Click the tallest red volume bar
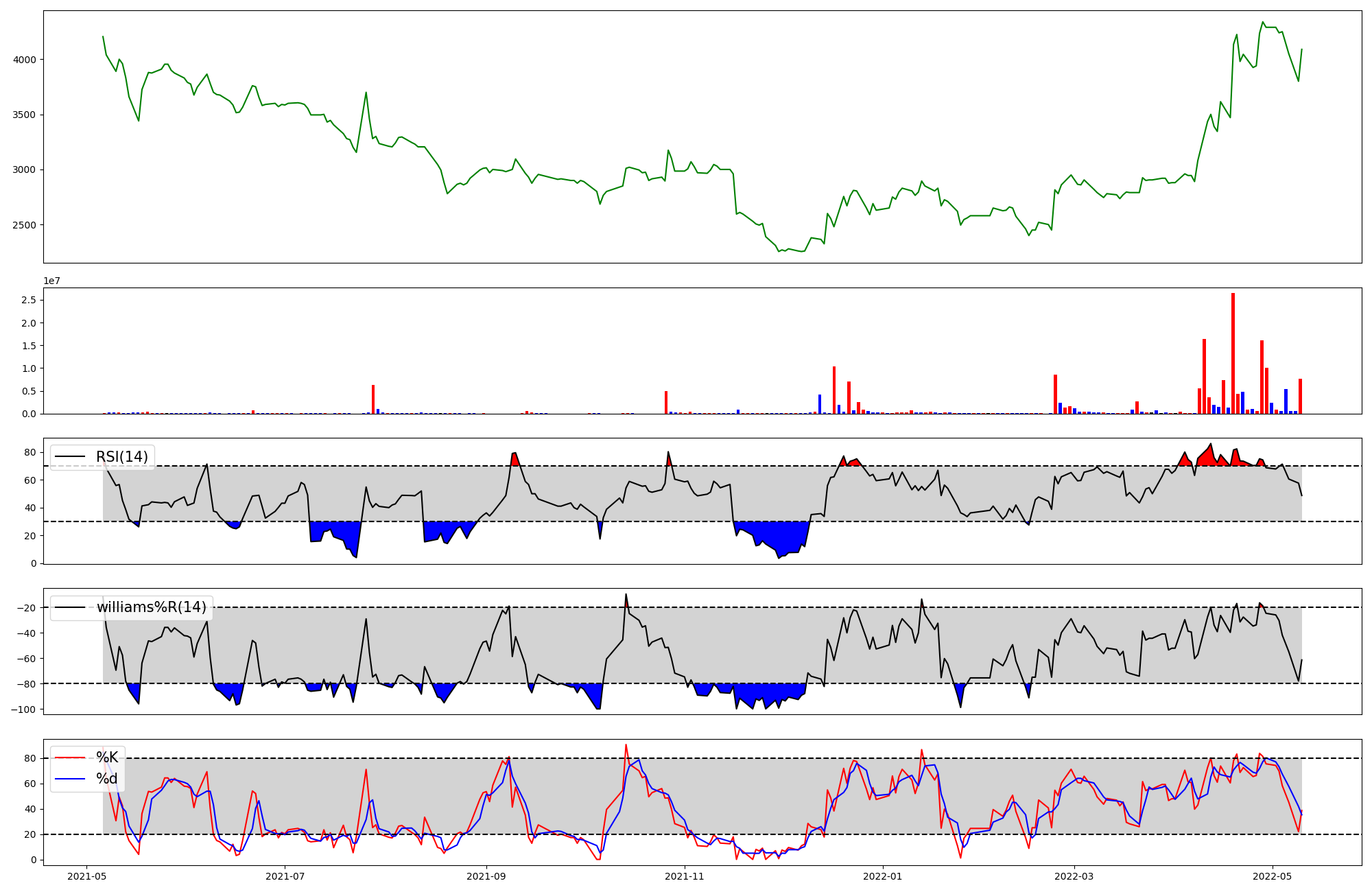1372x892 pixels. click(x=1233, y=353)
